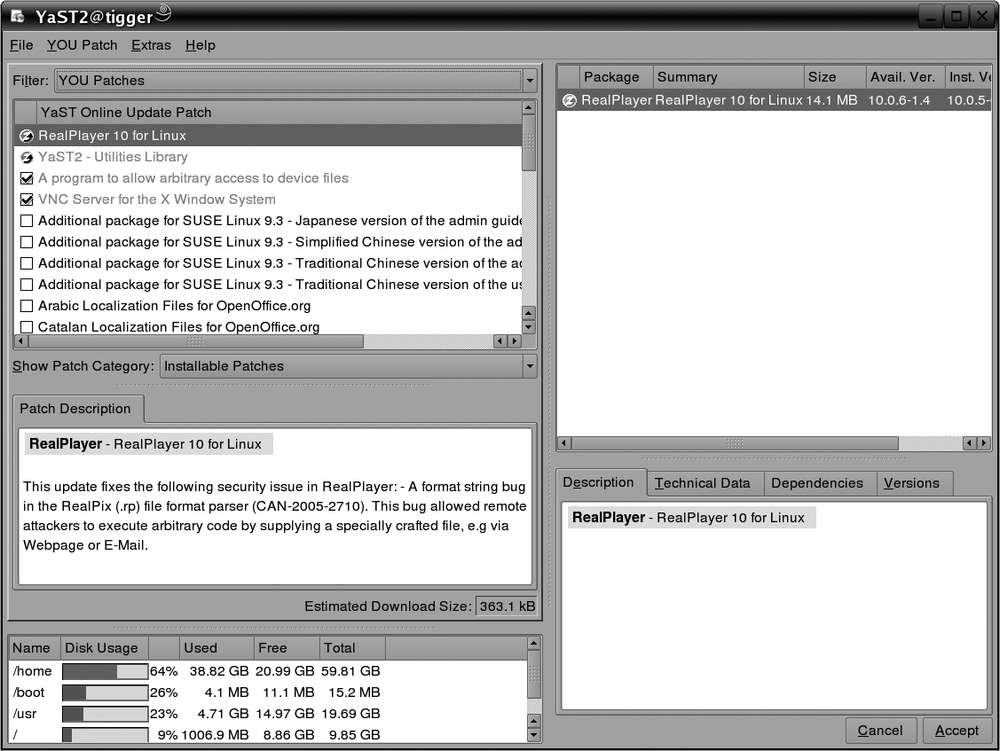Image resolution: width=1000 pixels, height=751 pixels.
Task: Check Catalan Localization Files for OpenOffice.org
Action: tap(26, 327)
